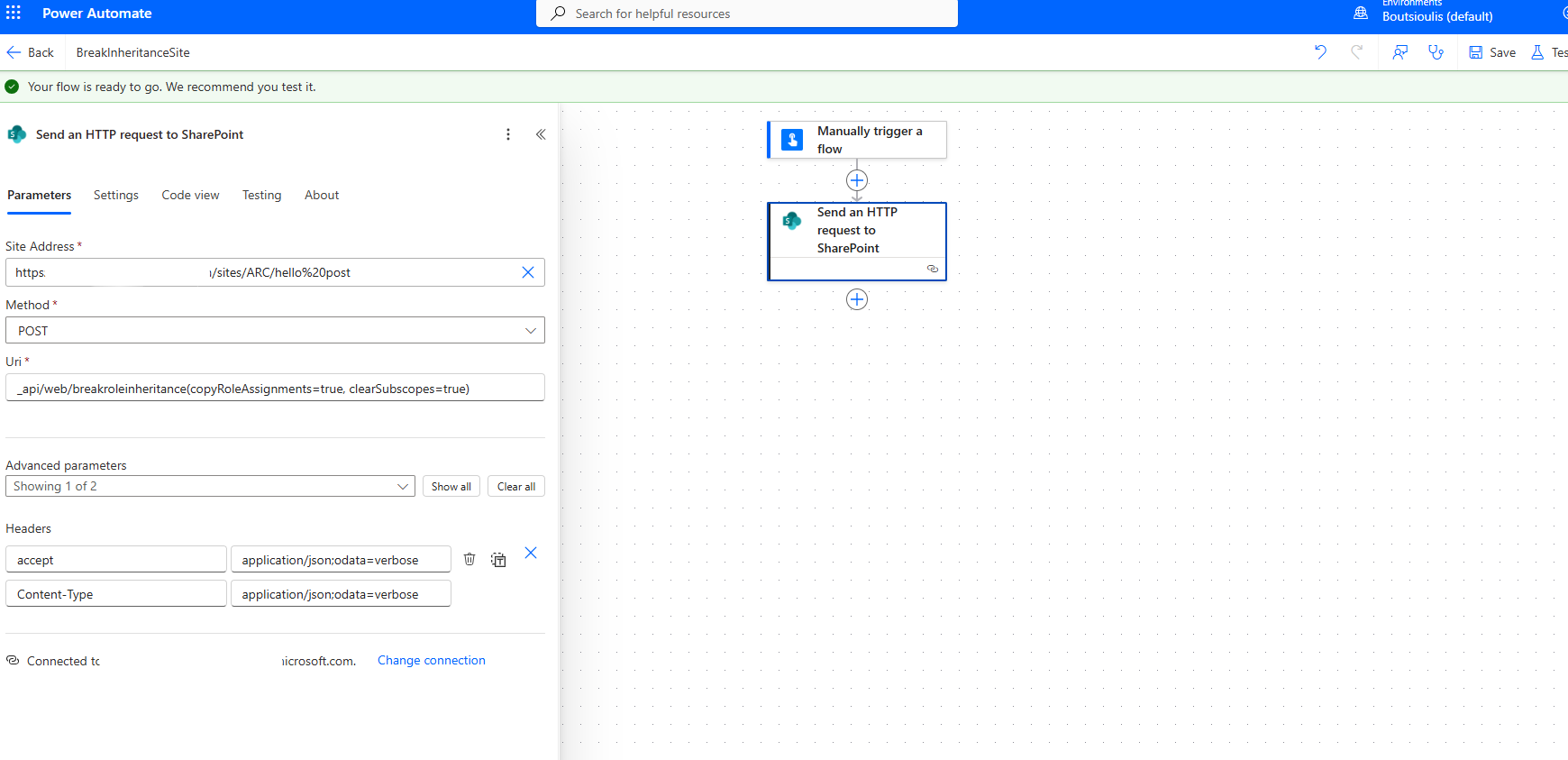1568x760 pixels.
Task: Select the Manually trigger a flow card
Action: tap(857, 140)
